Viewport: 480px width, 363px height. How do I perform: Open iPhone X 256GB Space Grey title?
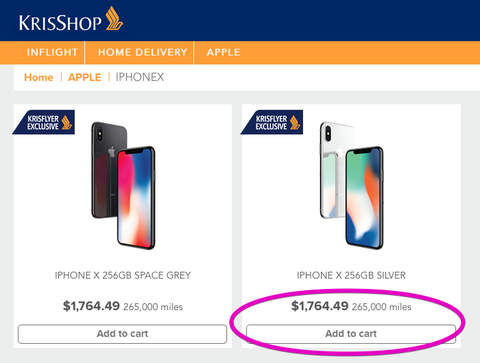pyautogui.click(x=123, y=275)
